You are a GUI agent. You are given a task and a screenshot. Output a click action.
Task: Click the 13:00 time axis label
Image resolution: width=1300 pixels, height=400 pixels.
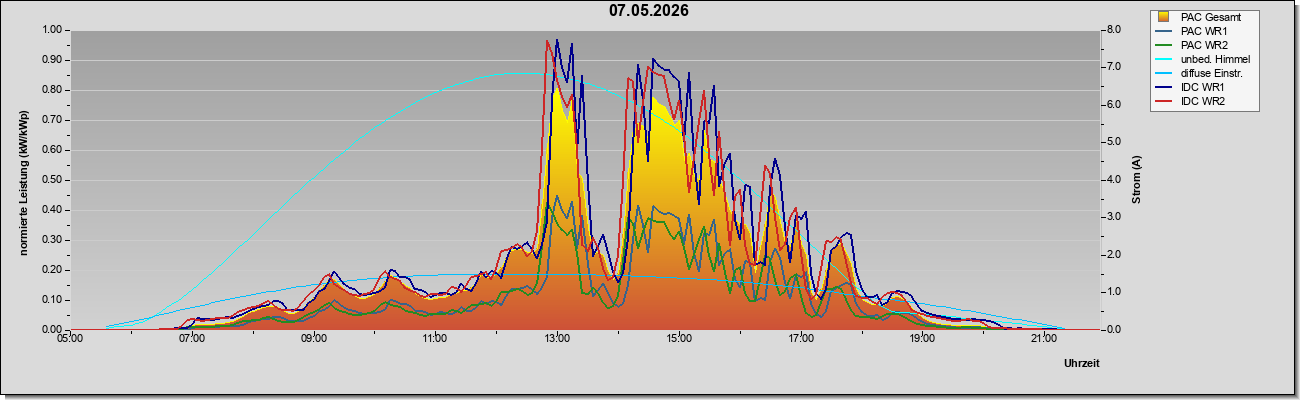click(557, 340)
